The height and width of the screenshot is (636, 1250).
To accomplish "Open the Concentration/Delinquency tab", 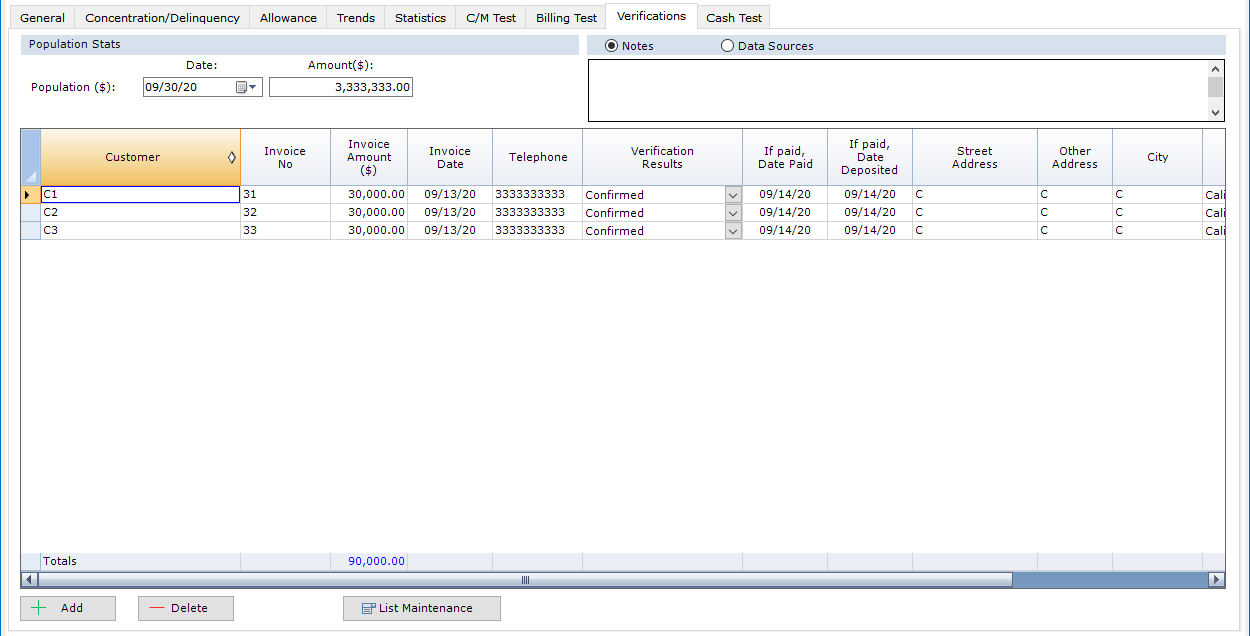I will (162, 18).
